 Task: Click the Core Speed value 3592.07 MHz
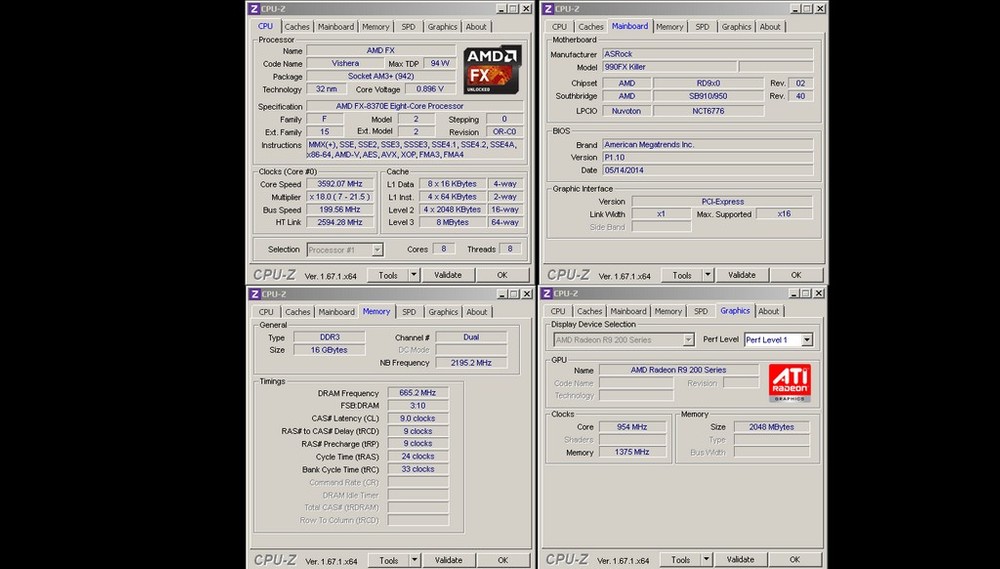(339, 184)
